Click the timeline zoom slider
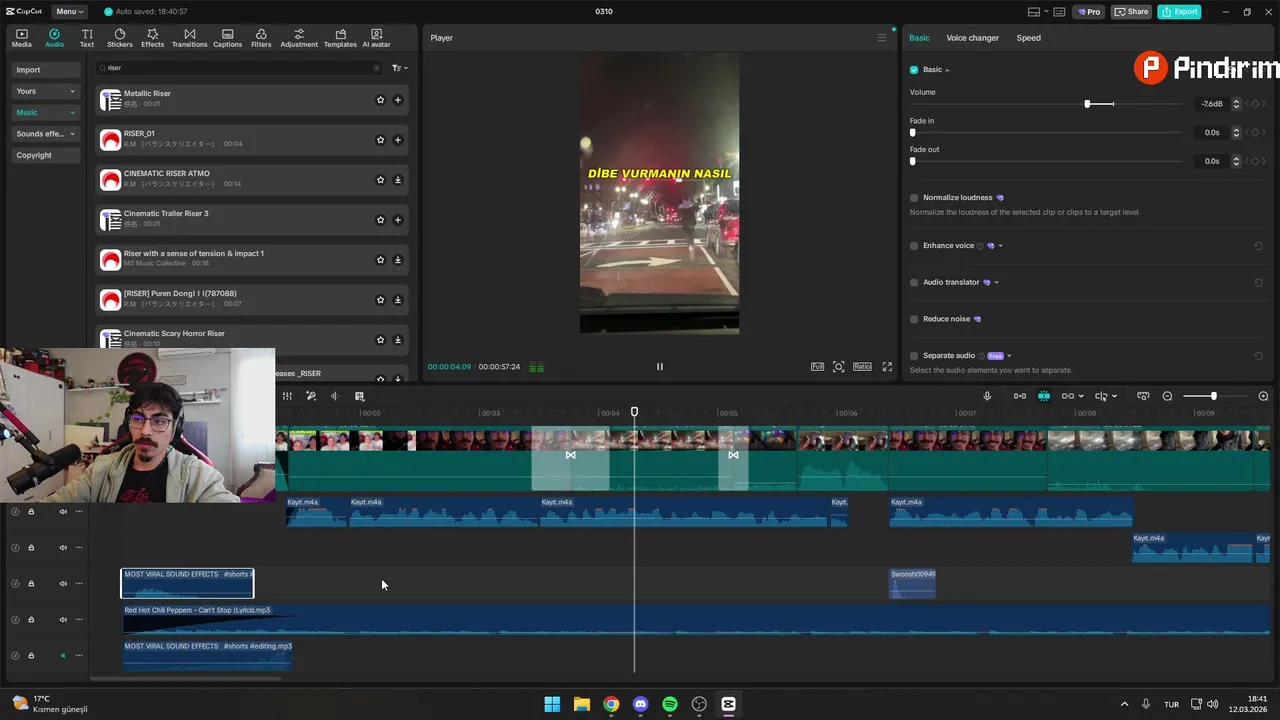Viewport: 1280px width, 720px height. tap(1213, 396)
